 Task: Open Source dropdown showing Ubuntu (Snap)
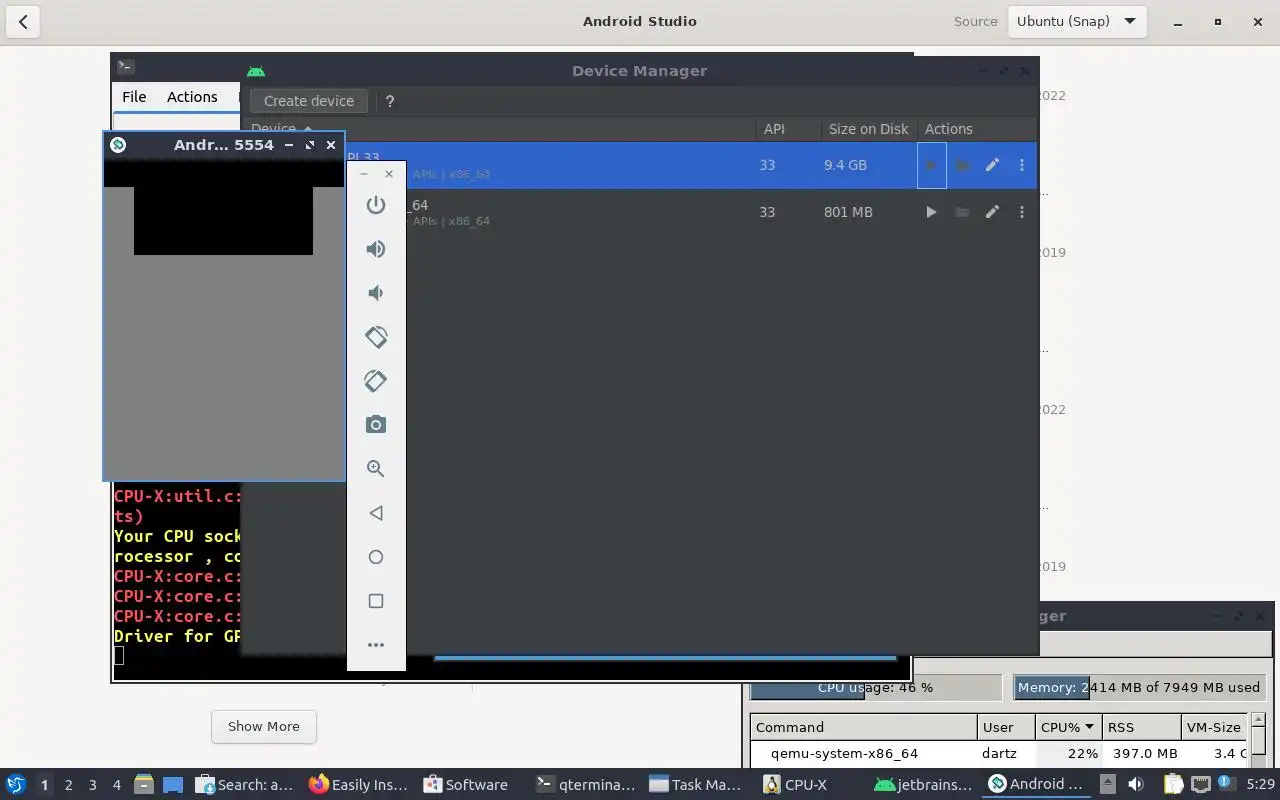[1076, 21]
